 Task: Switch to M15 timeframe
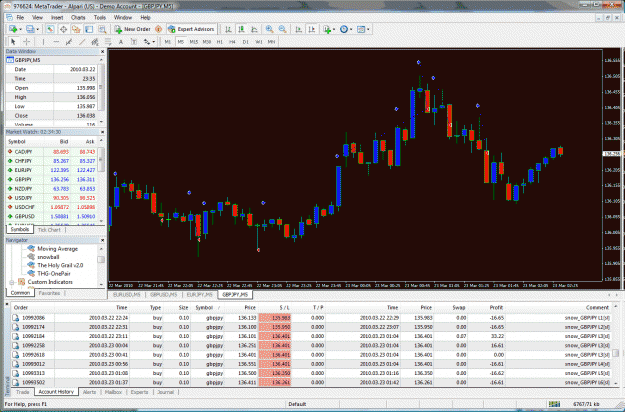pyautogui.click(x=194, y=41)
